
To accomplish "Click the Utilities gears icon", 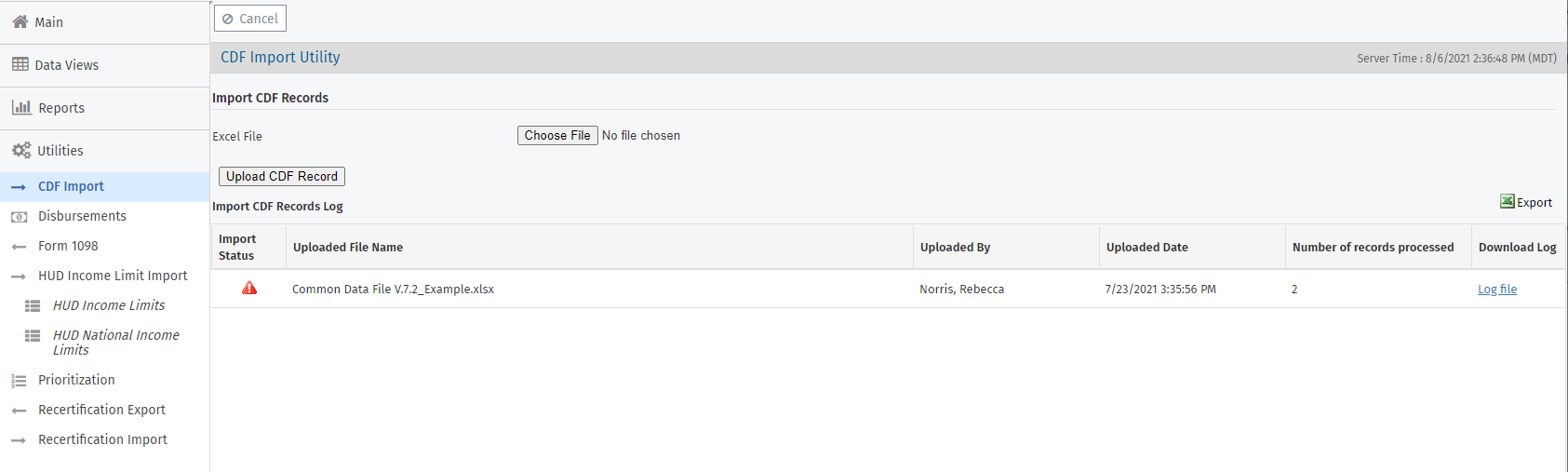I will coord(20,150).
